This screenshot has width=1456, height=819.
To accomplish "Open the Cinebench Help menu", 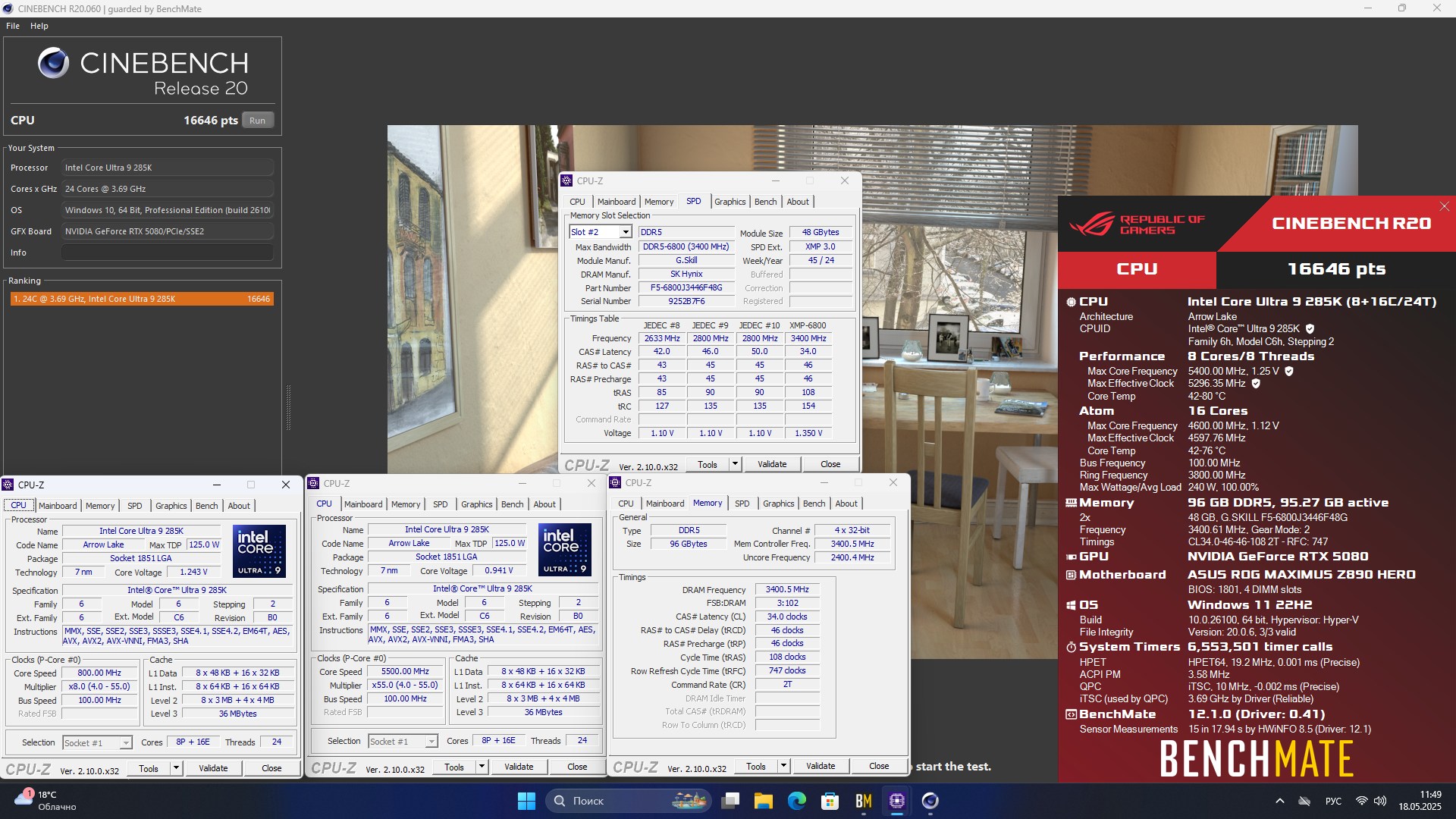I will point(39,26).
